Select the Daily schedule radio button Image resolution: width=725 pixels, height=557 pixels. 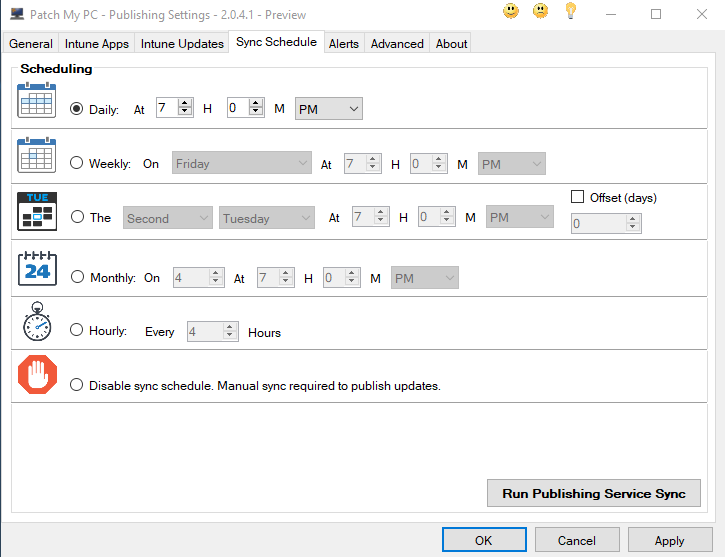(76, 109)
